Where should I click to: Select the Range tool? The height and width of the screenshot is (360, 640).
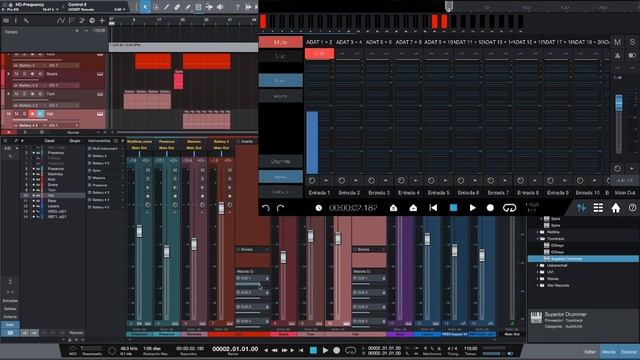(x=156, y=7)
